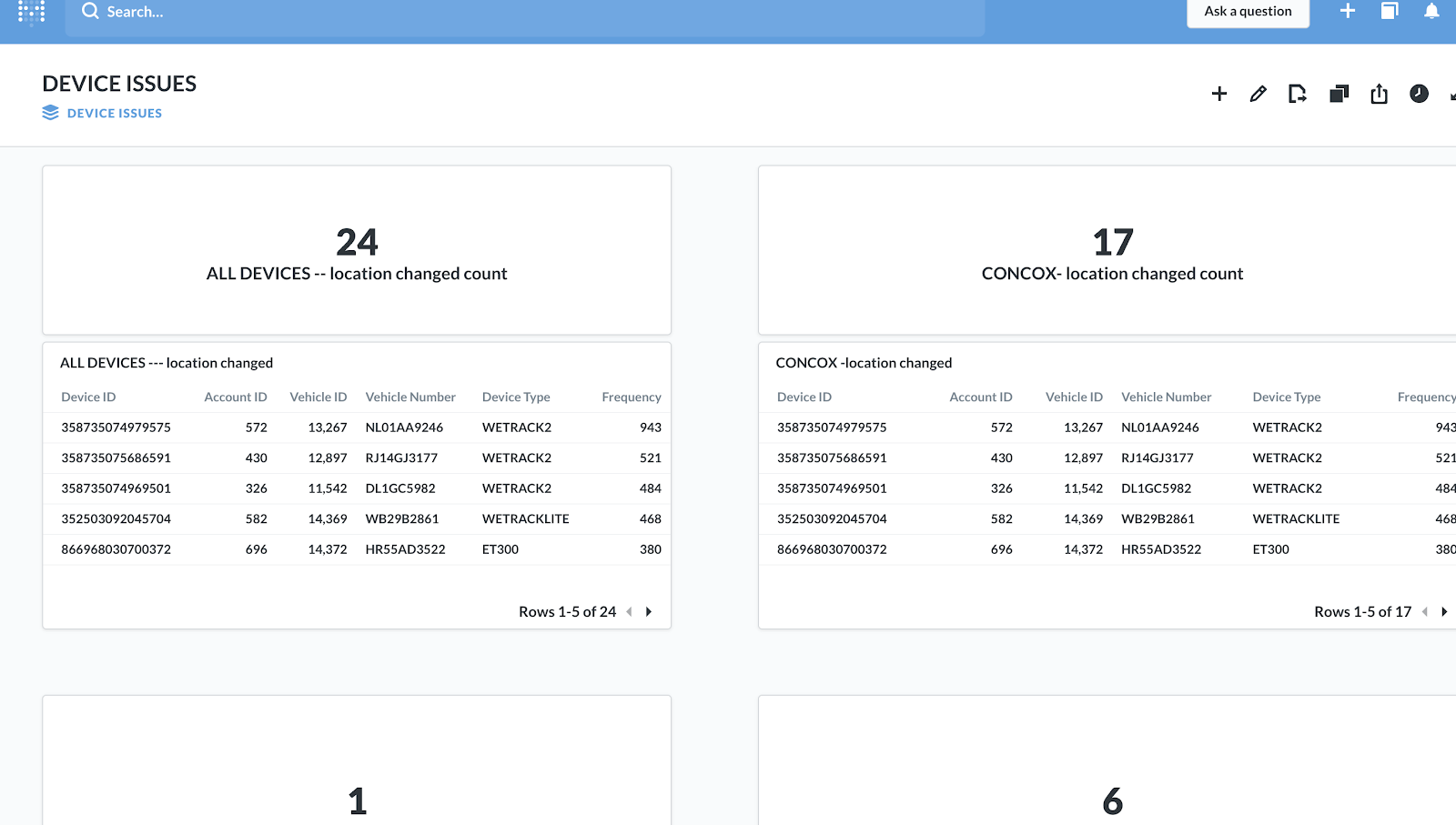Sort ALL DEVICES table by Vehicle Number
1456x825 pixels.
click(410, 397)
